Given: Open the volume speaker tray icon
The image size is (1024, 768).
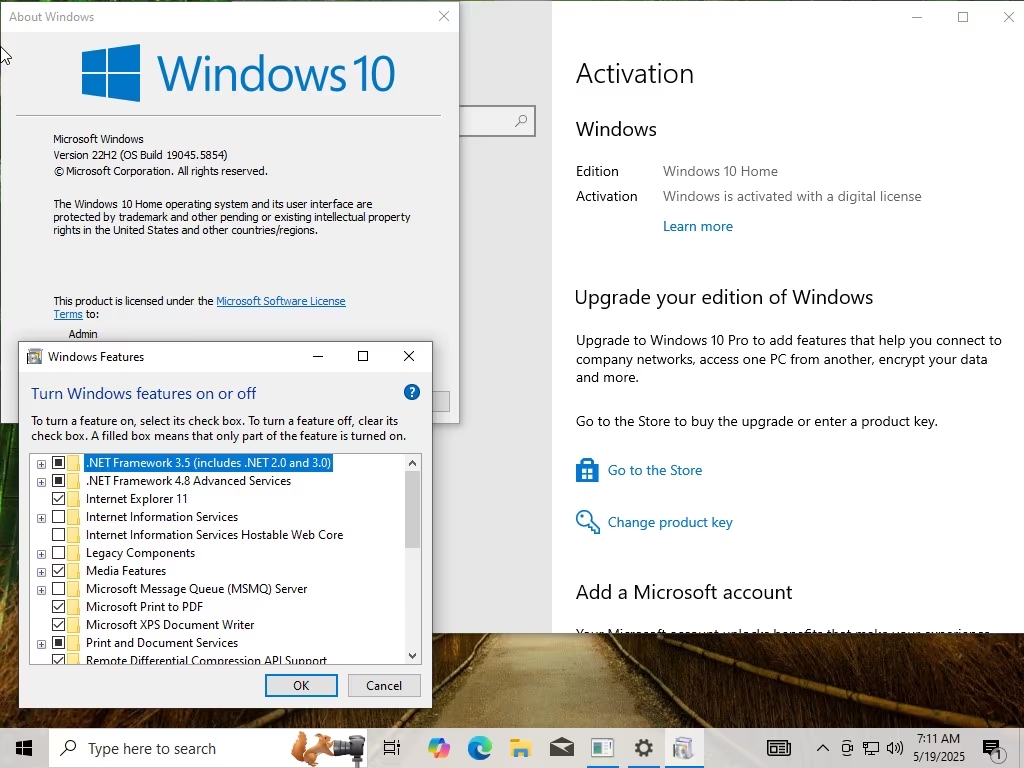Looking at the screenshot, I should click(x=895, y=748).
